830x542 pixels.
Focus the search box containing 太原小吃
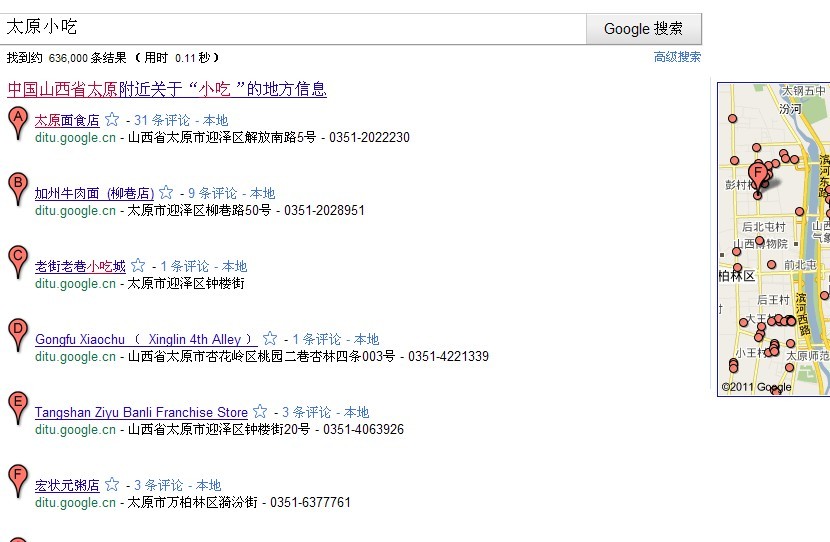point(293,29)
